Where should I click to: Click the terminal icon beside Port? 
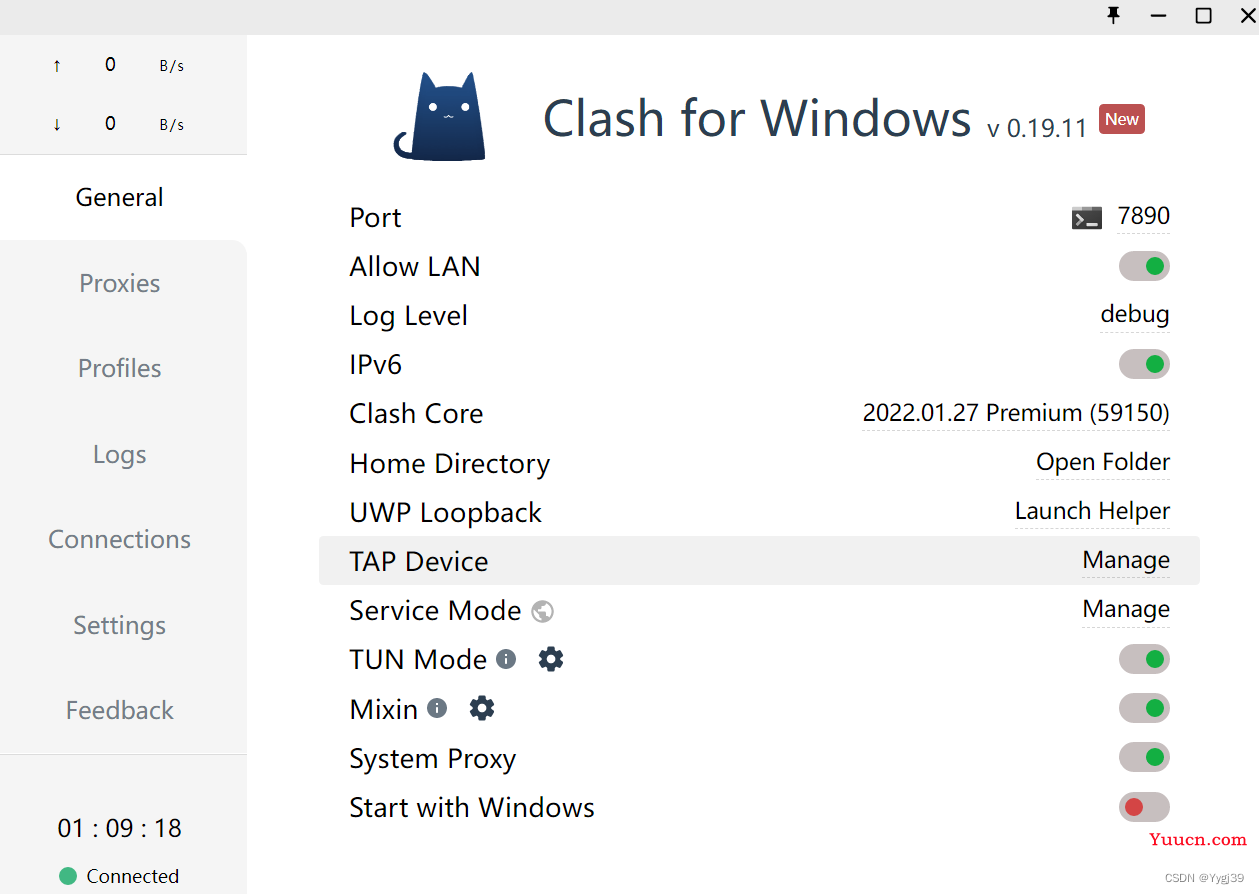click(1087, 217)
